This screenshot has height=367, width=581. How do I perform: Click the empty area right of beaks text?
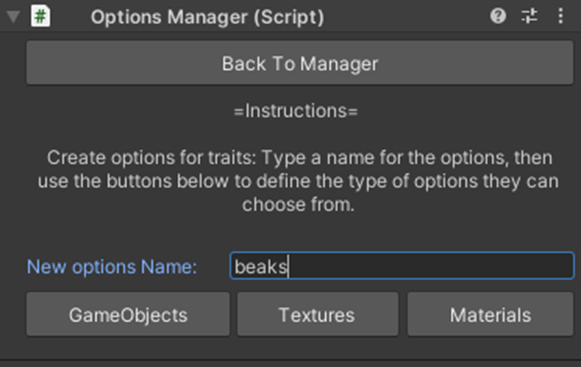[430, 266]
